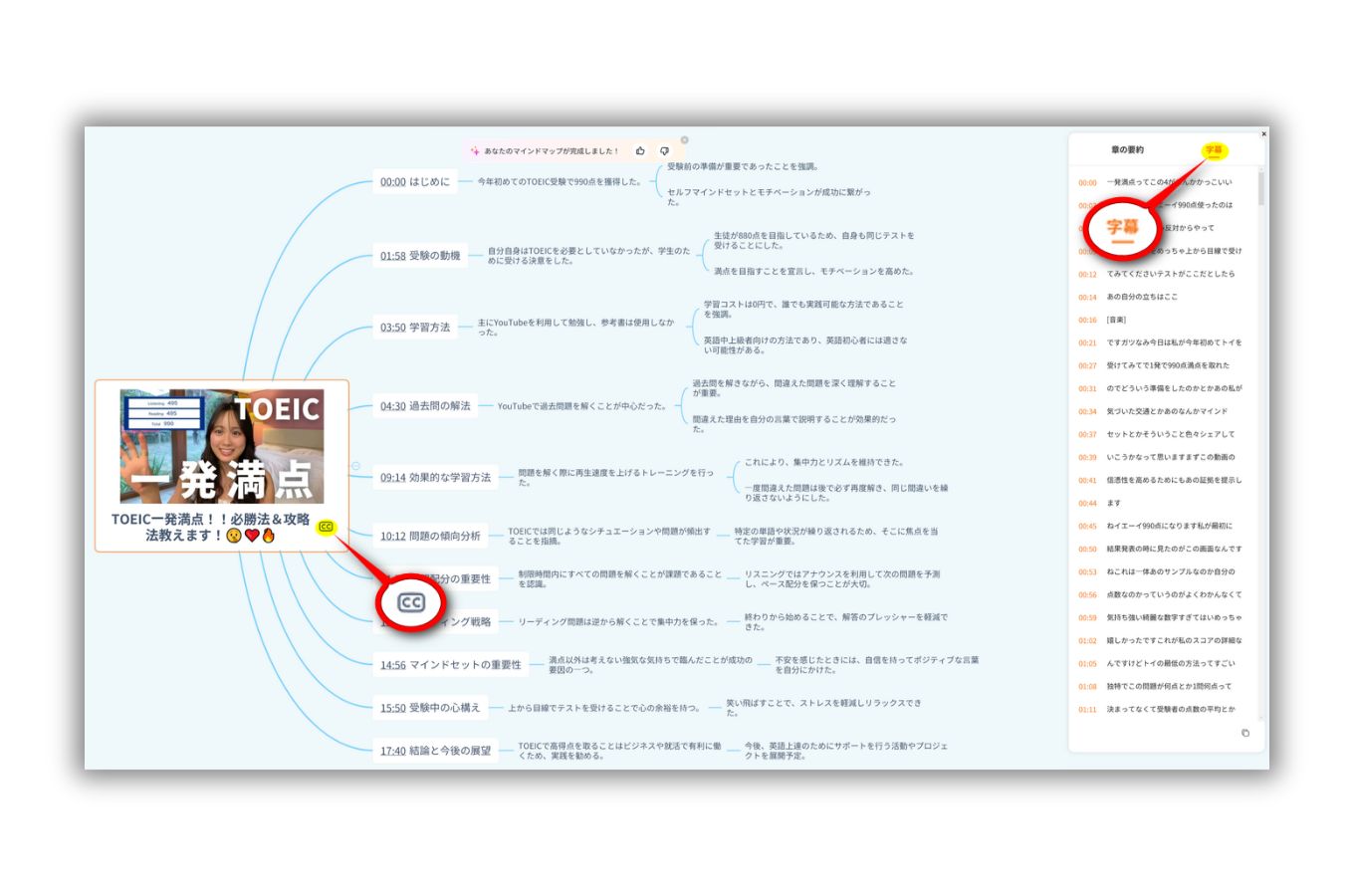Select node 笑い飛ばすことで、ストレスを軽減
The image size is (1354, 896).
[823, 708]
